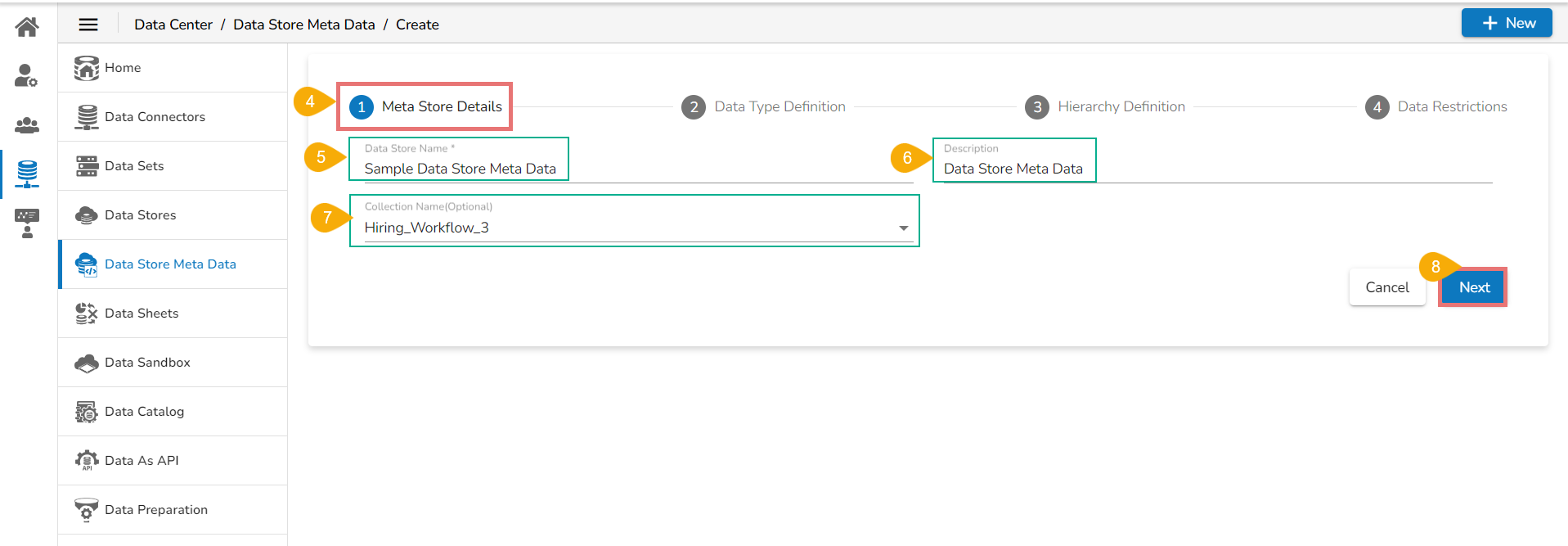Expand the Collection Name dropdown arrow
The height and width of the screenshot is (546, 1568).
(904, 228)
